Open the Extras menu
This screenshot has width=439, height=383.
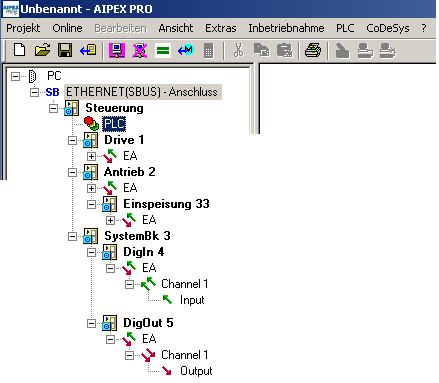click(221, 28)
